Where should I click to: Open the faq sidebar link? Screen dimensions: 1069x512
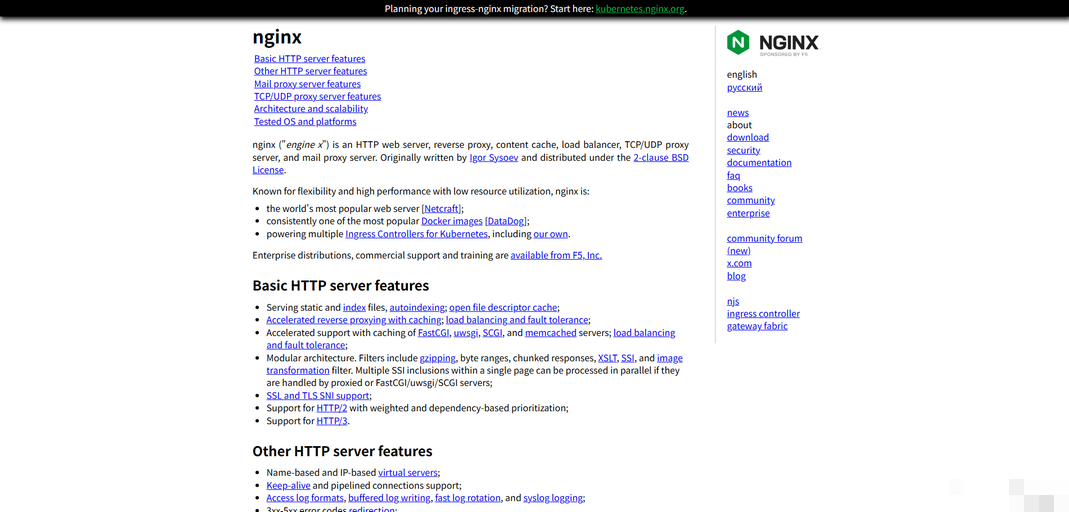coord(734,175)
